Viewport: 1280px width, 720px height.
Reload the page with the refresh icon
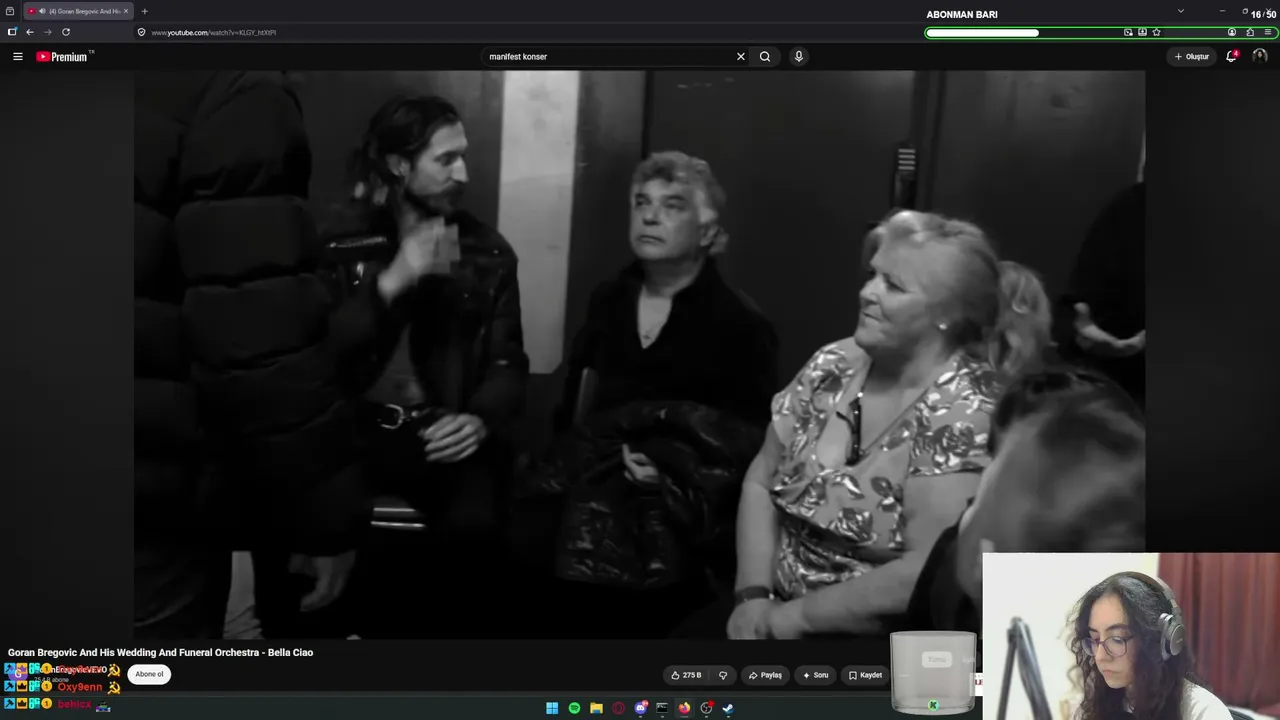click(x=66, y=32)
